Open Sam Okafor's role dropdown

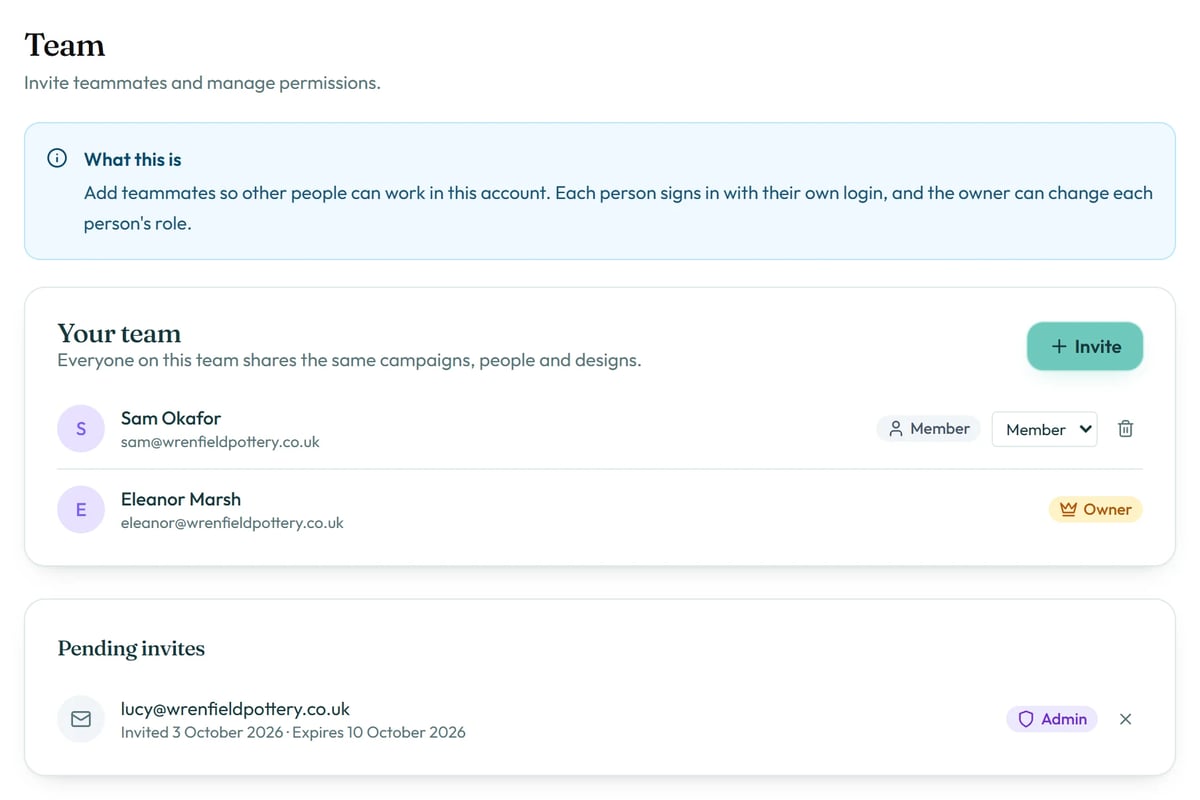[1044, 429]
